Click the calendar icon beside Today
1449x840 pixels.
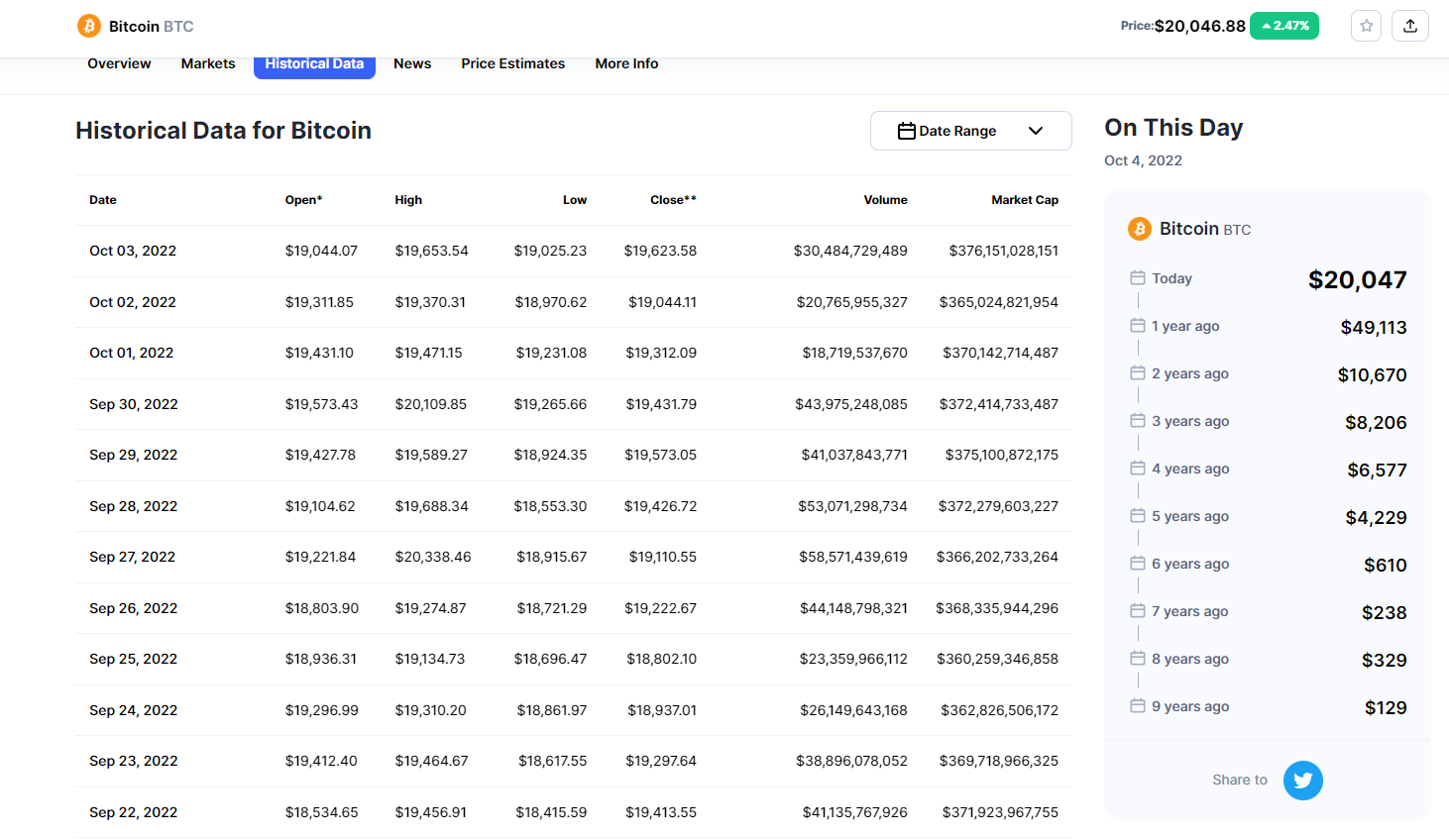1138,278
